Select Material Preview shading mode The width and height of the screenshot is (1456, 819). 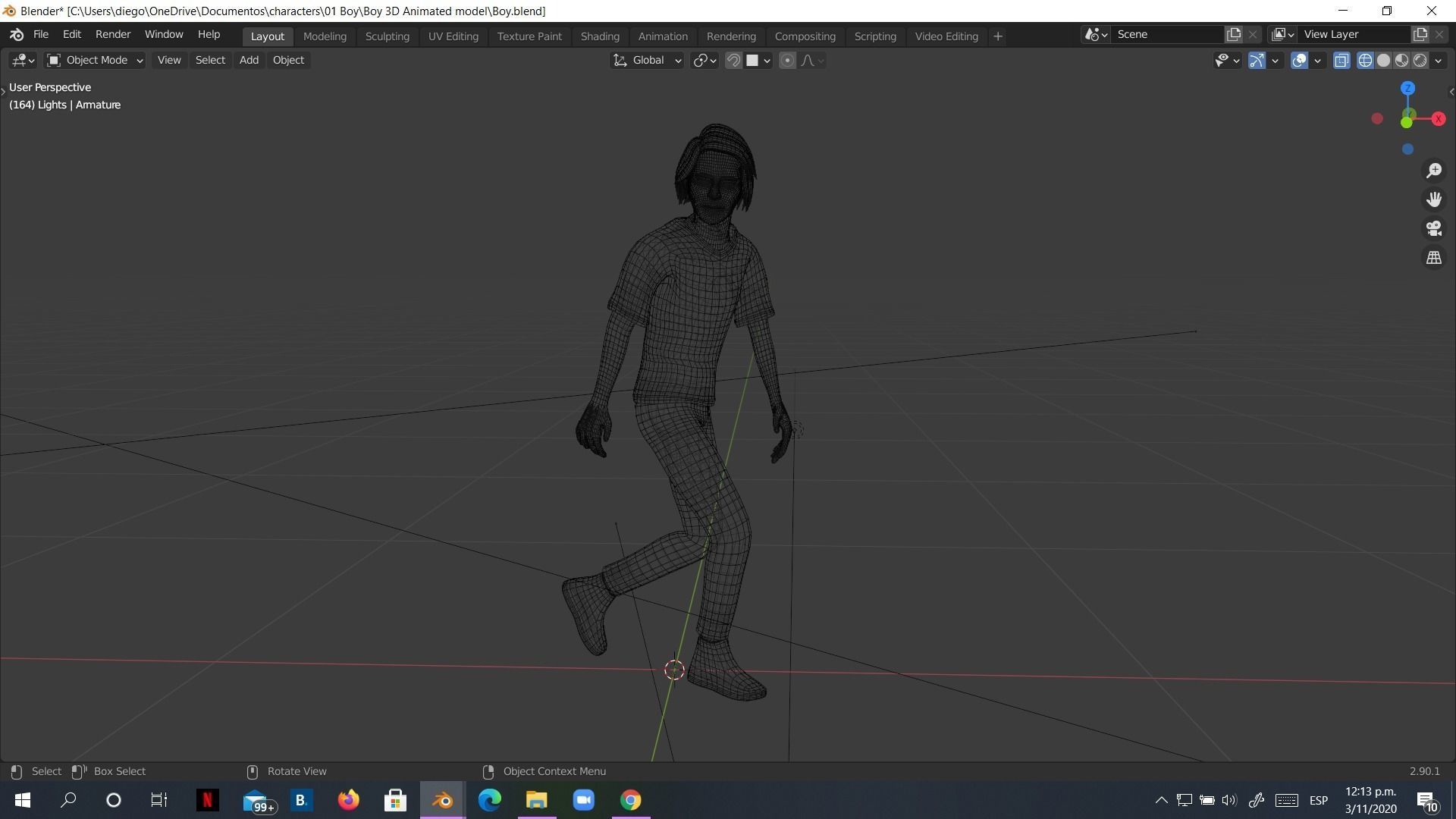tap(1401, 61)
